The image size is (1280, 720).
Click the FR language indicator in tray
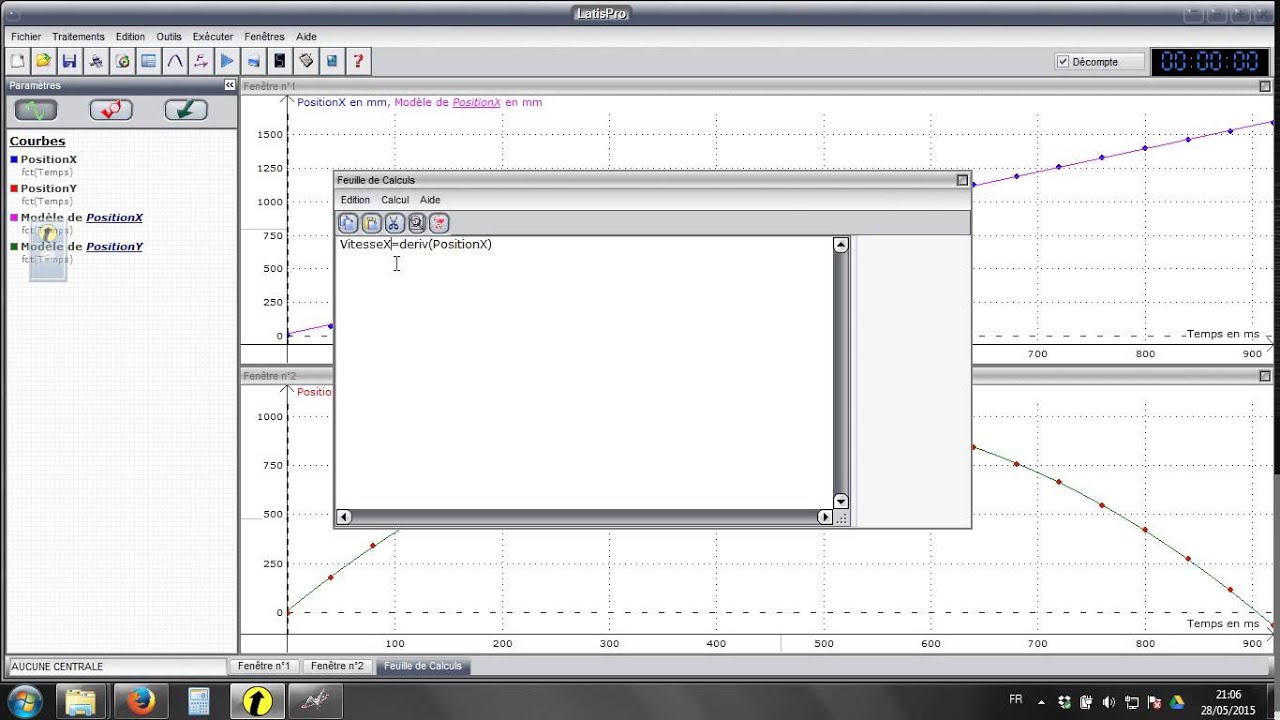pos(1016,700)
